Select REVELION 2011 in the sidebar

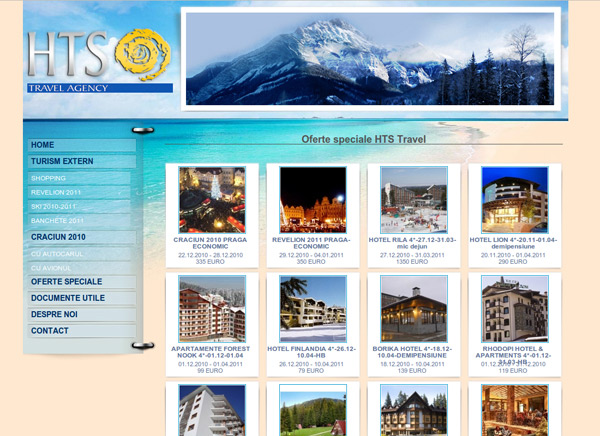[79, 193]
